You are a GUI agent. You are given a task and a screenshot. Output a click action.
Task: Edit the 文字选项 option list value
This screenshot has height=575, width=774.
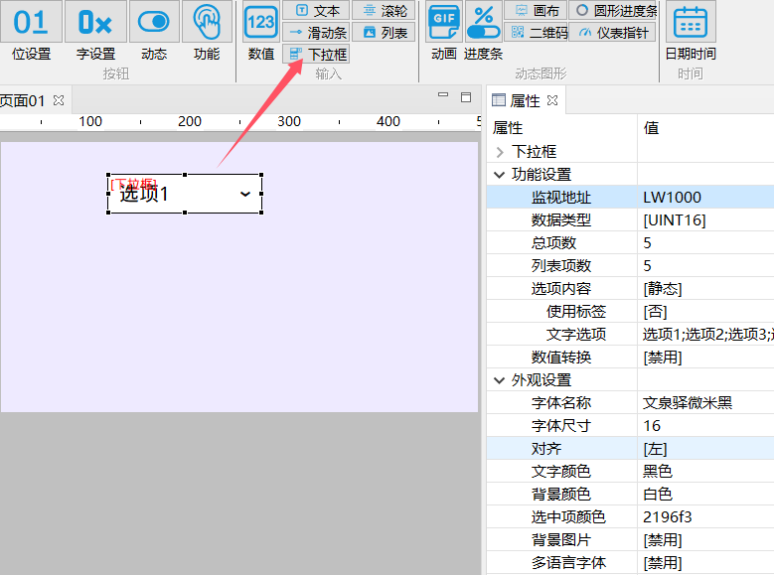point(706,335)
